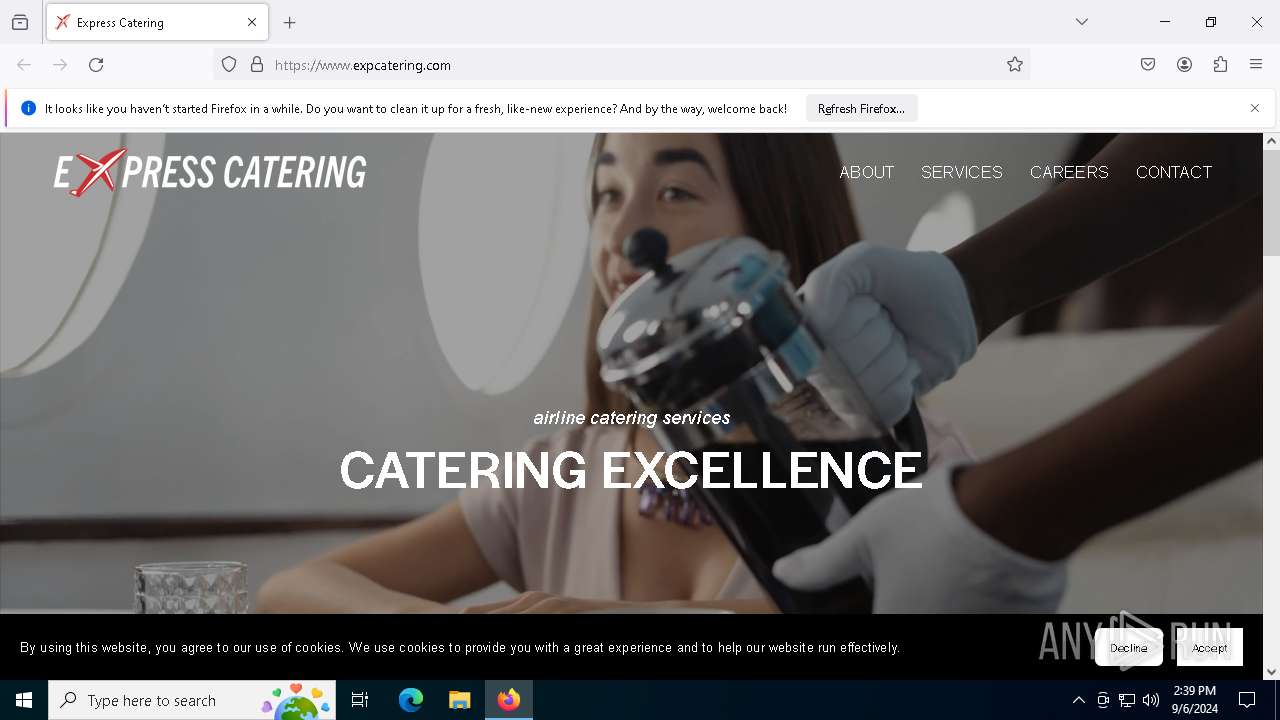1280x720 pixels.
Task: Click the page scrollbar down arrow
Action: [1272, 672]
